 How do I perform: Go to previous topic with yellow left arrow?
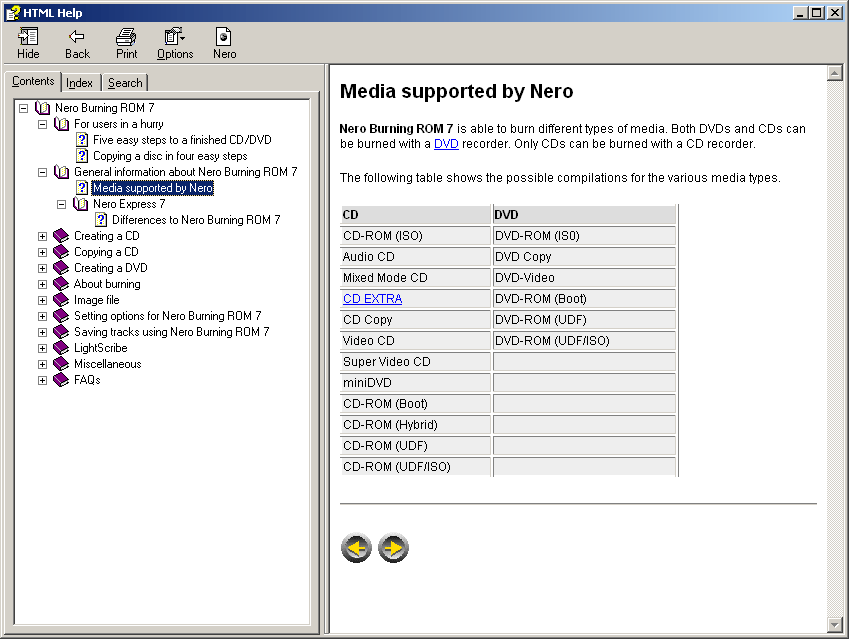pos(356,548)
